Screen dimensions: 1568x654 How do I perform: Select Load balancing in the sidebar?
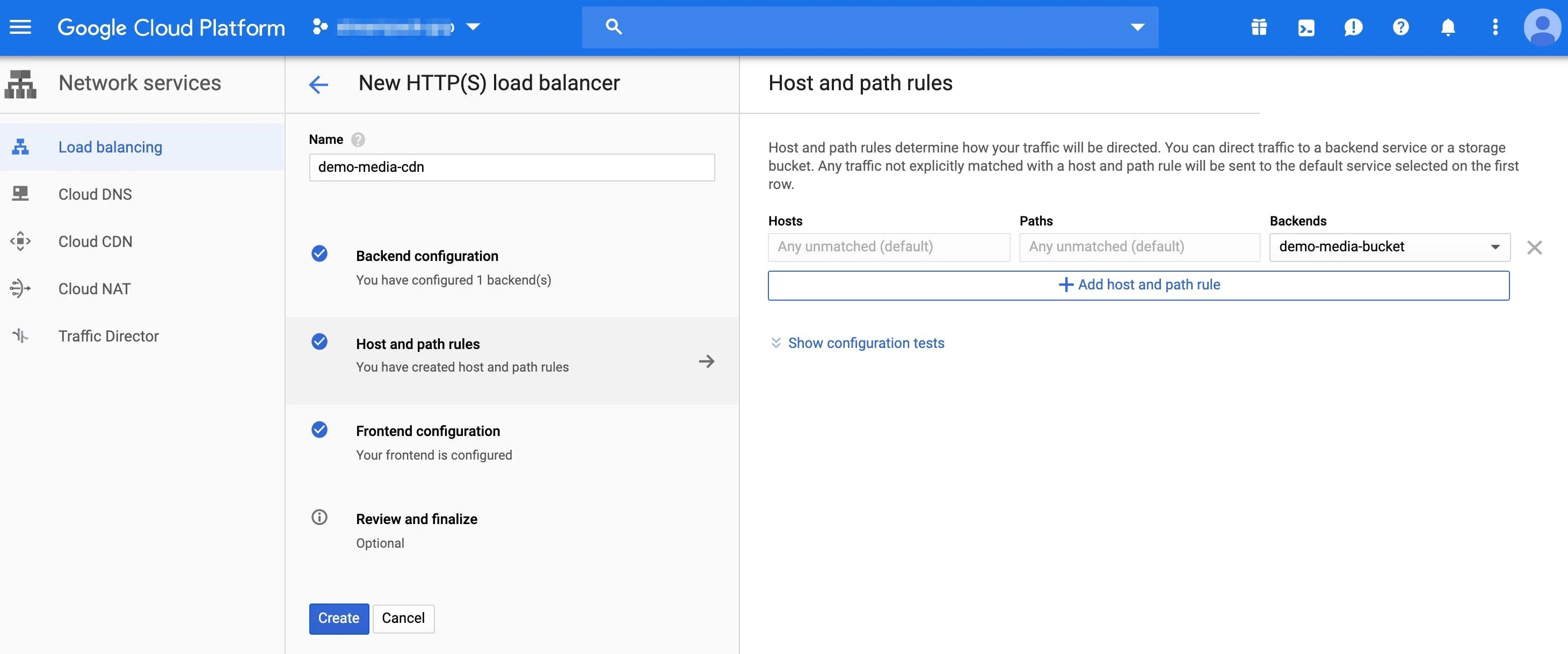coord(142,147)
